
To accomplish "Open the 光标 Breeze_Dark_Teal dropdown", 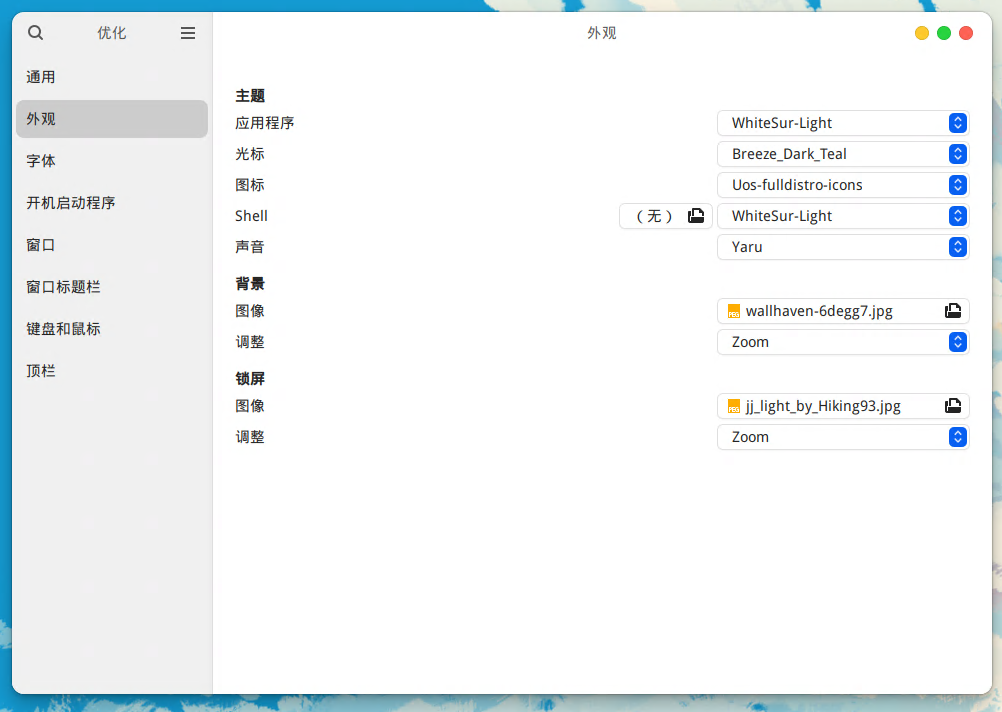I will pos(843,154).
